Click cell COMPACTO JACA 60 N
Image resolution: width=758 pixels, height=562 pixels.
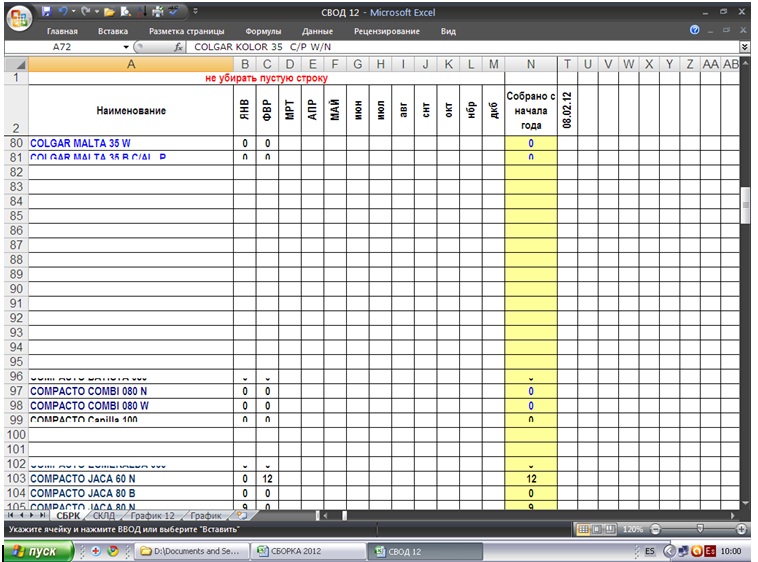pyautogui.click(x=131, y=478)
